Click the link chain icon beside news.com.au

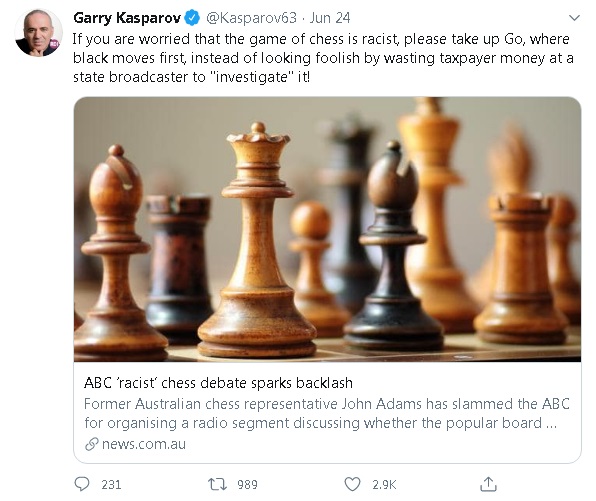92,444
